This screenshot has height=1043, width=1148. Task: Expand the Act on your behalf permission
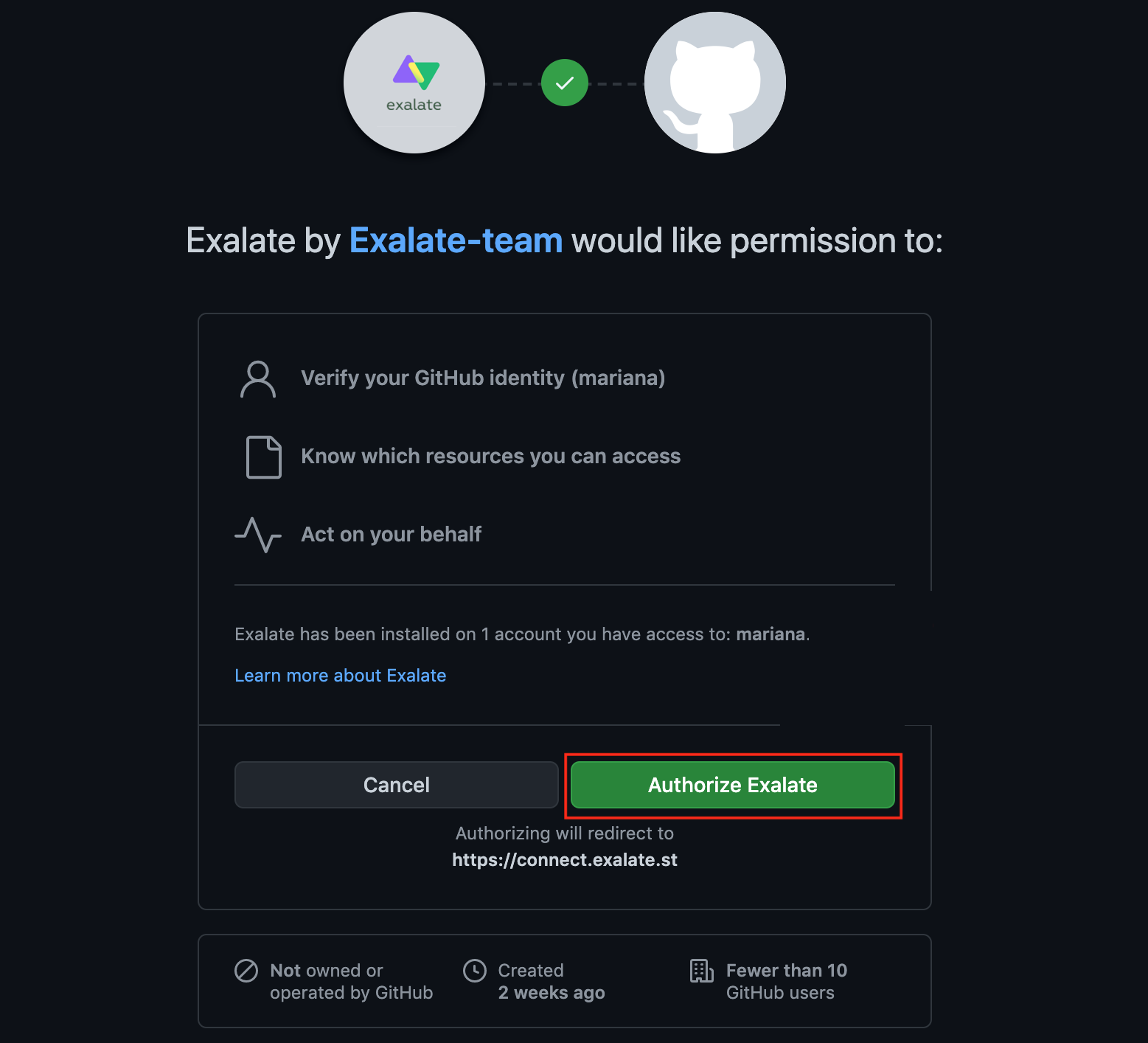click(392, 535)
